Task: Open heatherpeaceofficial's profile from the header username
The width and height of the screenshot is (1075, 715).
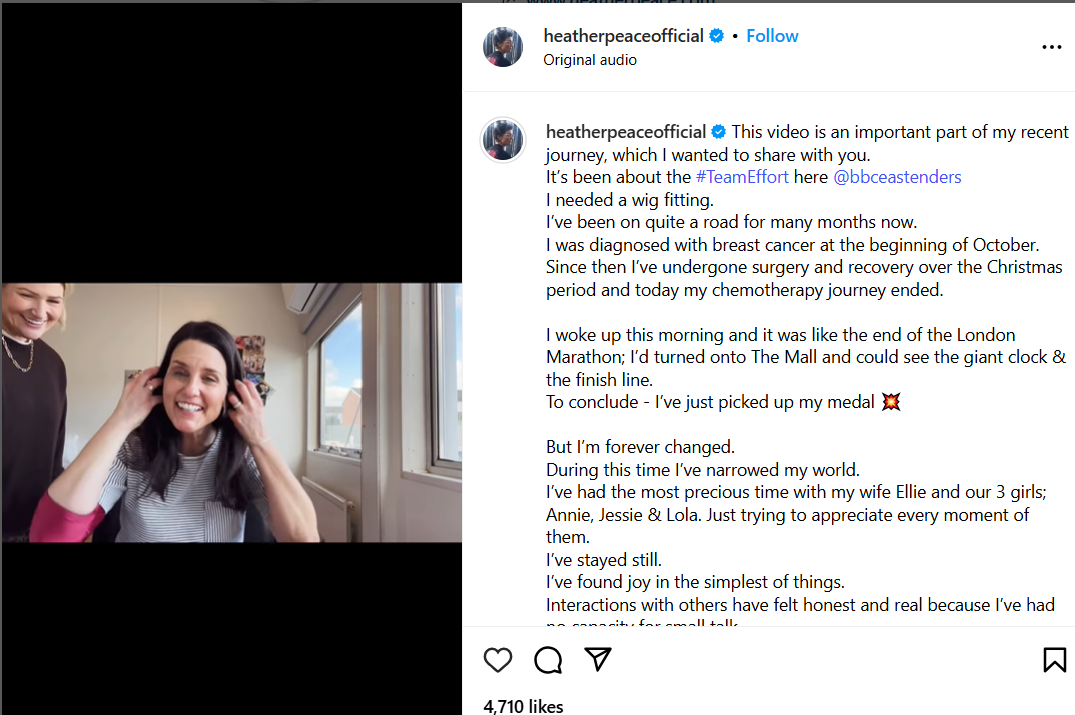Action: 623,35
